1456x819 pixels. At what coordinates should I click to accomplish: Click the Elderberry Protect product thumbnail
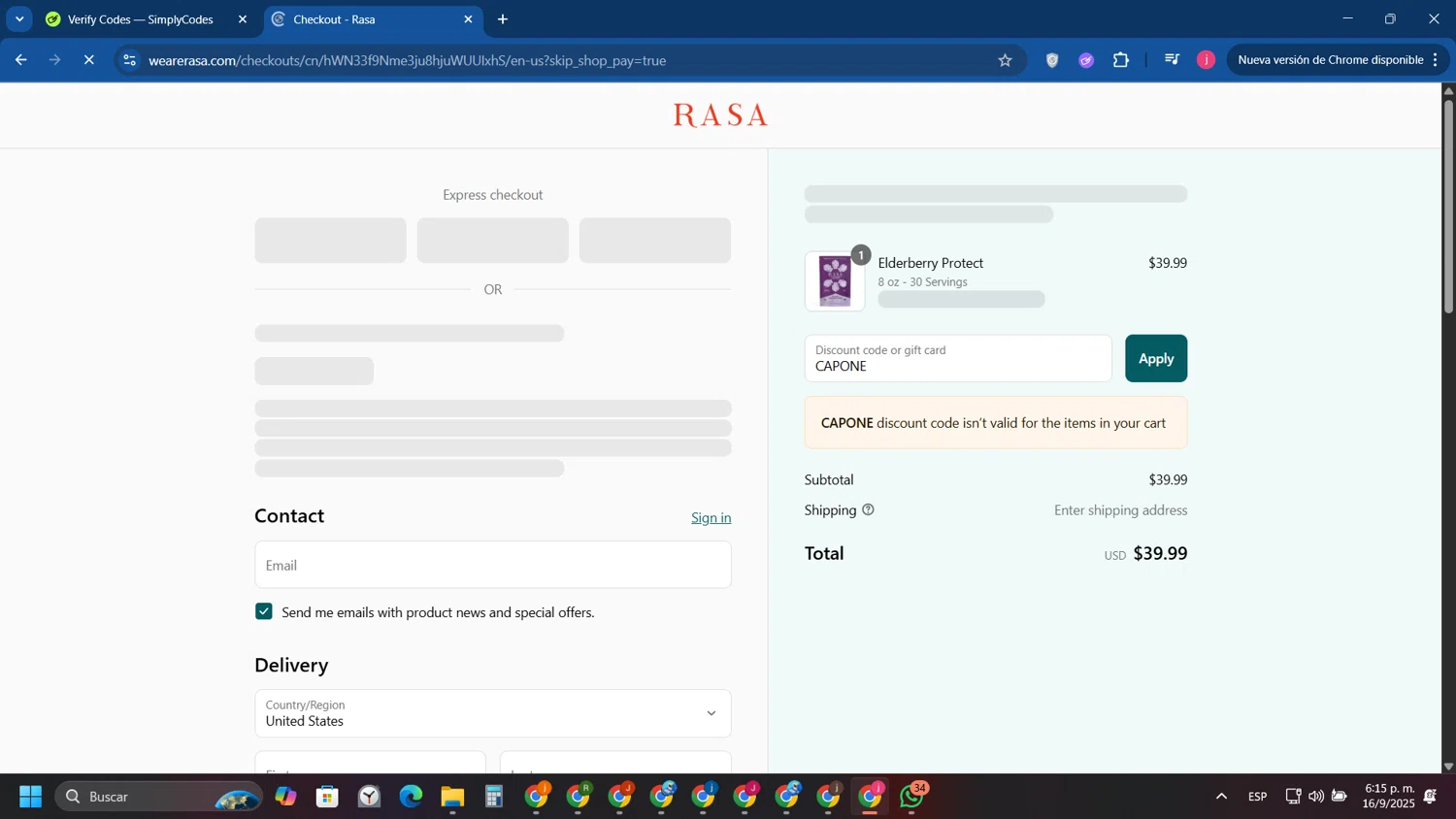[x=835, y=281]
